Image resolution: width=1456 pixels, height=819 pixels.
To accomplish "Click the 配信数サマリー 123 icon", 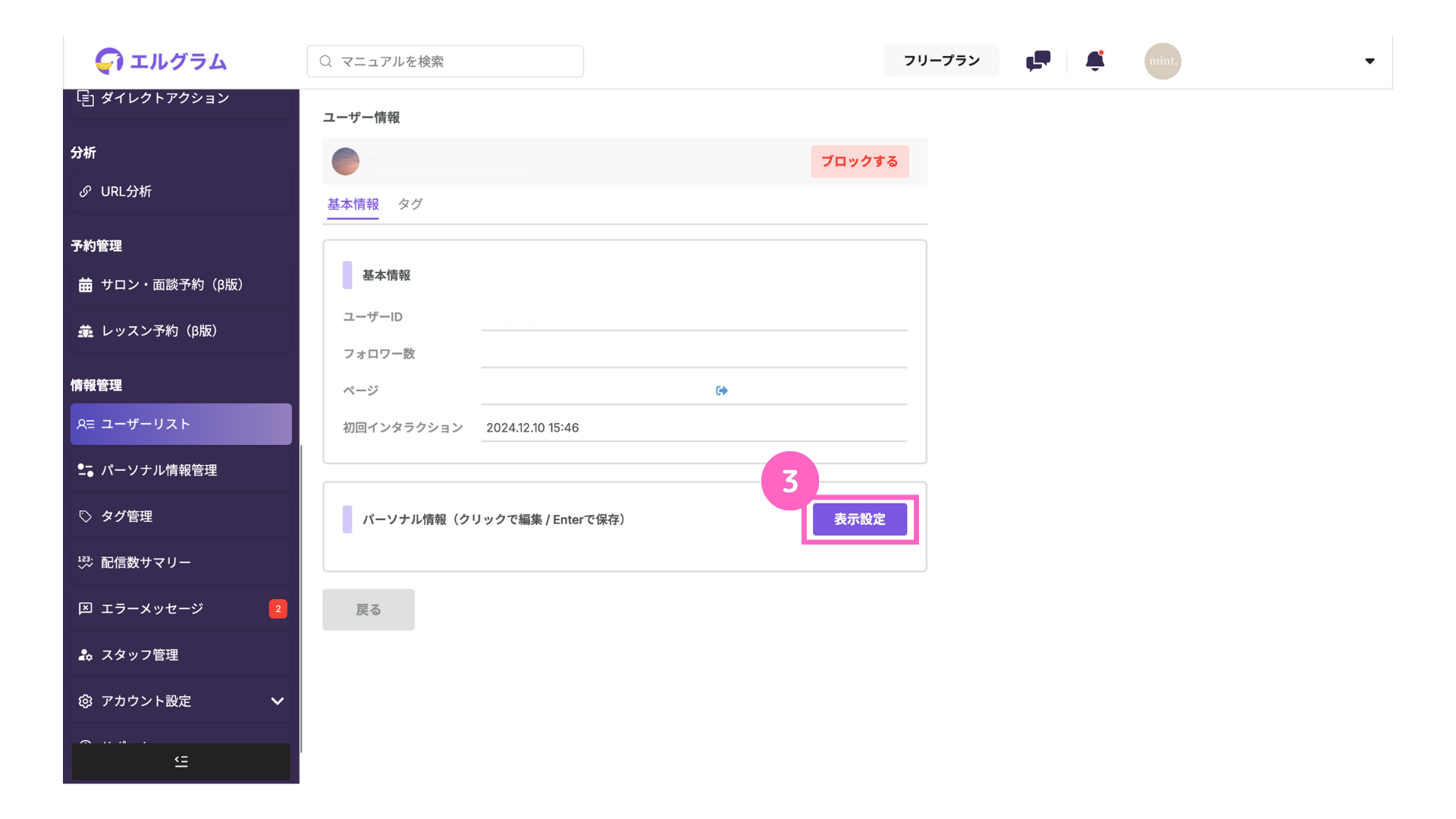I will pyautogui.click(x=86, y=563).
